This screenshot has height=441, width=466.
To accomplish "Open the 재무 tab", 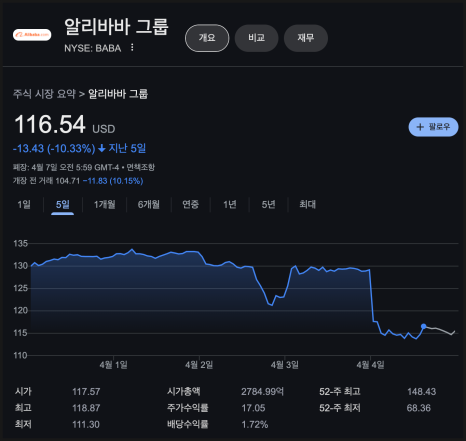I will pyautogui.click(x=306, y=38).
